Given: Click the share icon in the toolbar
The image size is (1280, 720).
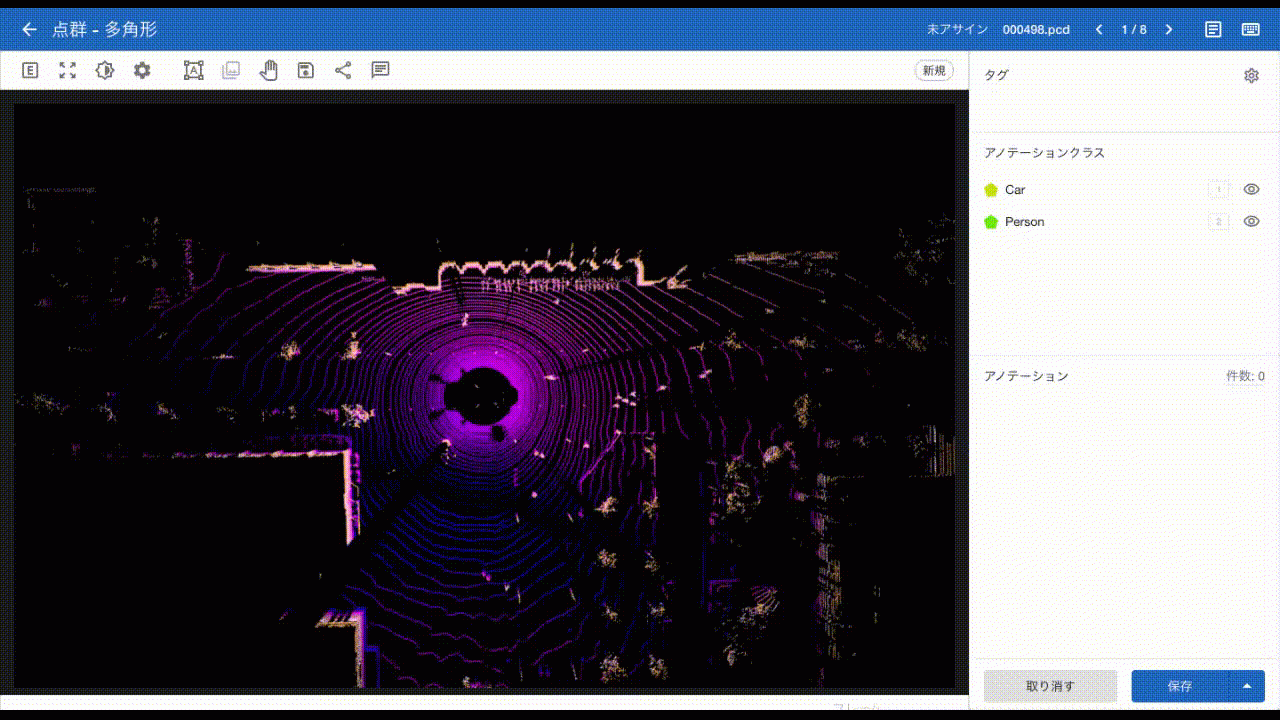Looking at the screenshot, I should tap(343, 70).
